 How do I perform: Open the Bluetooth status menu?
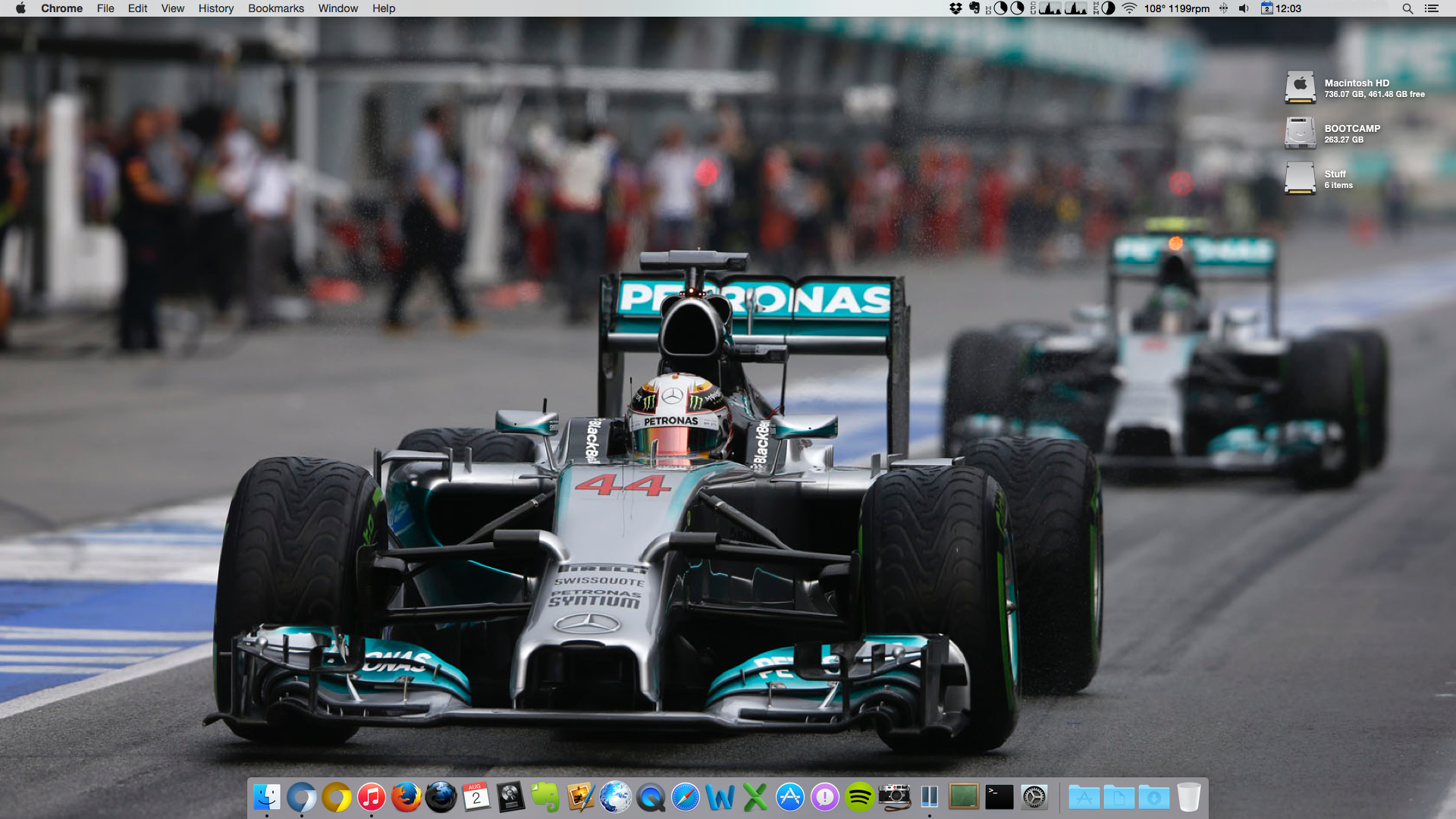tap(1223, 8)
